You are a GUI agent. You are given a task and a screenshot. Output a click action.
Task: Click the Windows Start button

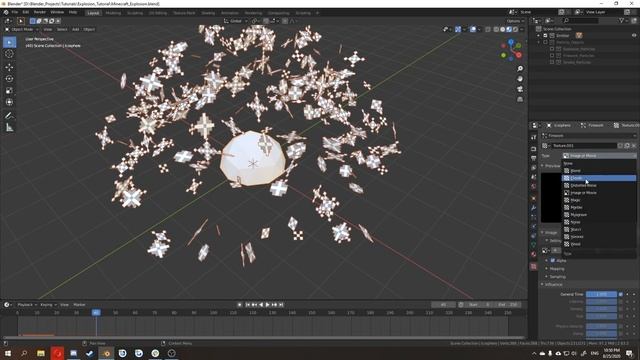point(8,353)
